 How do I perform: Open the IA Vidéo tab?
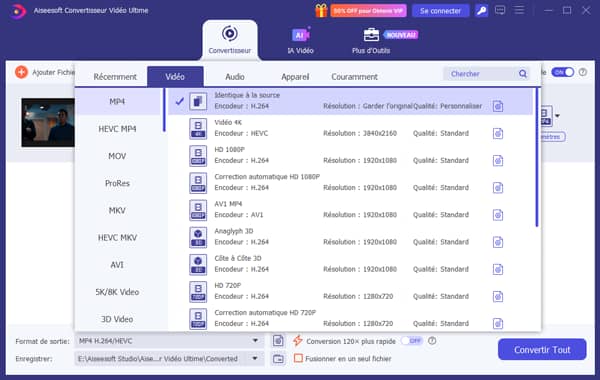[300, 41]
